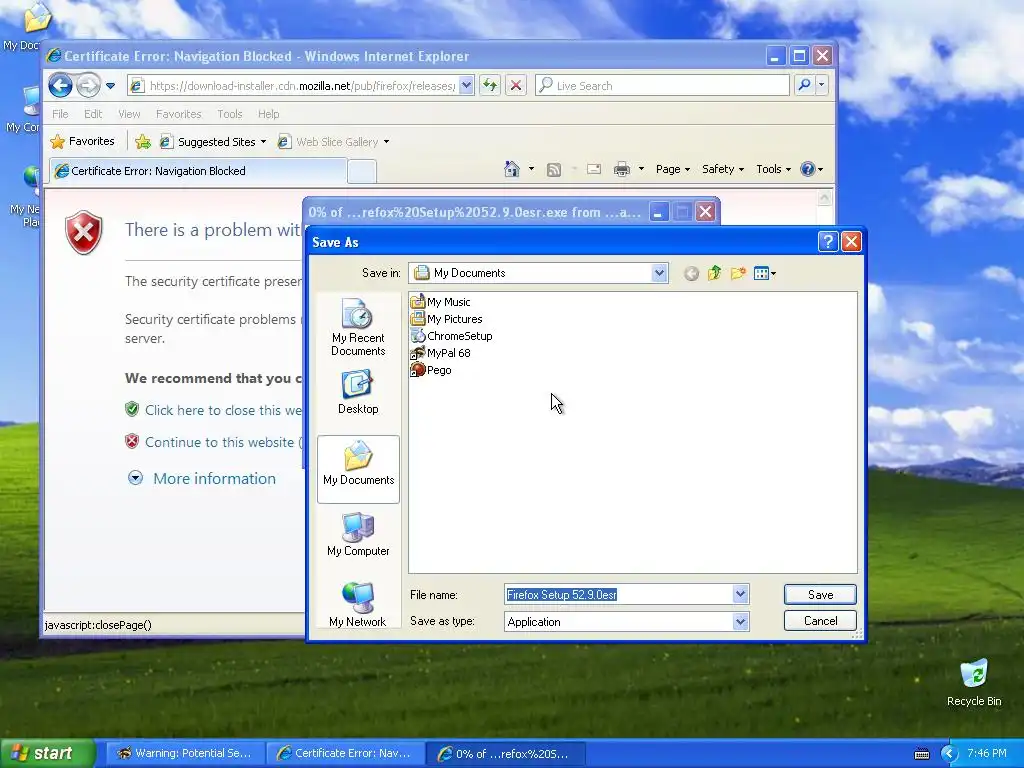Open the Help menu in Internet Explorer

[x=268, y=114]
